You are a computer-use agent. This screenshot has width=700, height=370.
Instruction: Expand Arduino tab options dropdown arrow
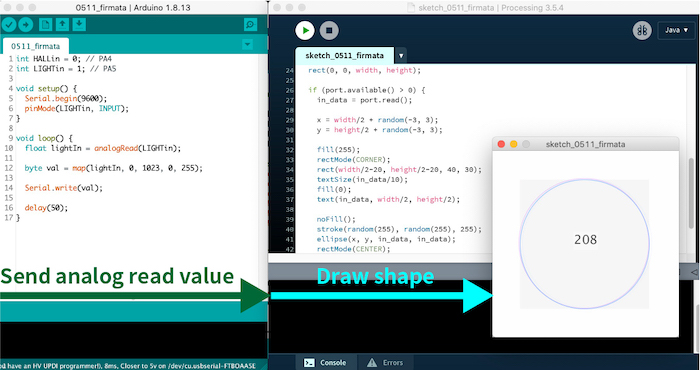[247, 44]
